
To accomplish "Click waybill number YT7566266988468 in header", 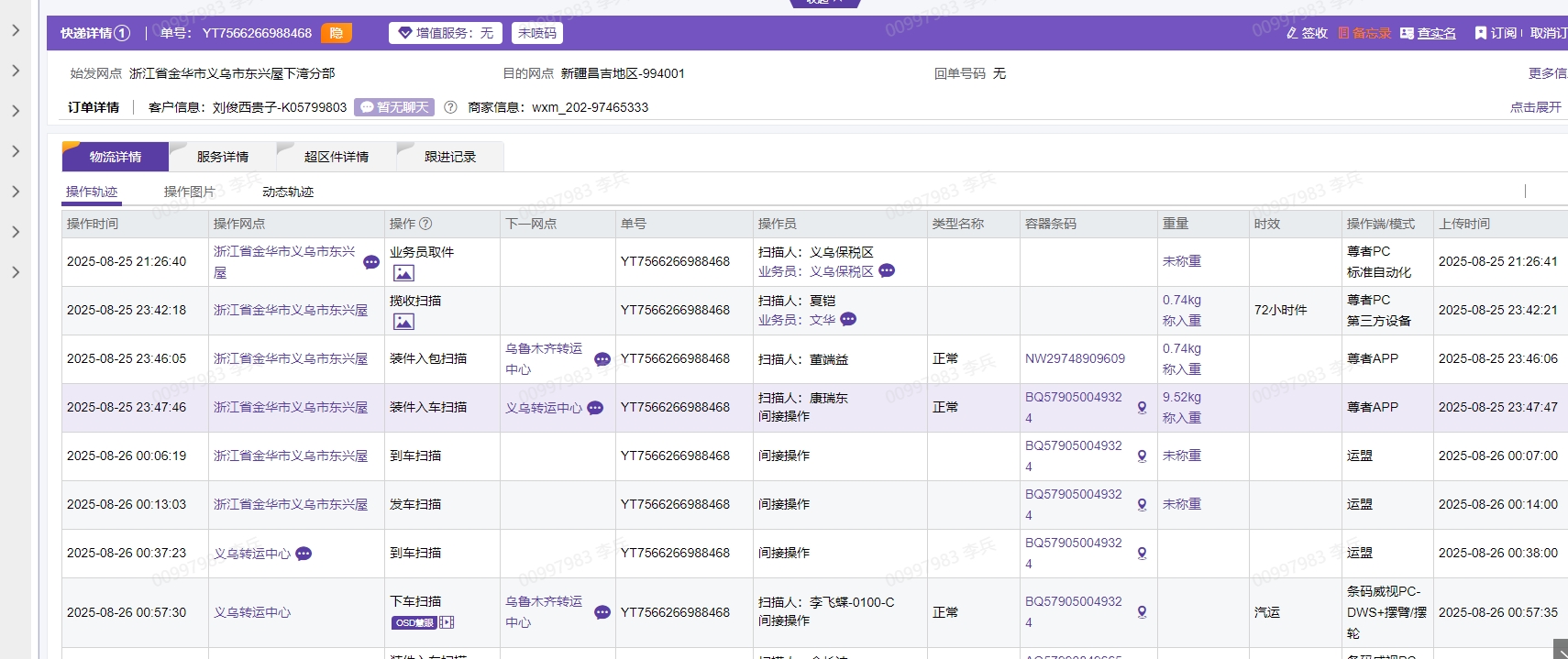I will click(x=257, y=33).
